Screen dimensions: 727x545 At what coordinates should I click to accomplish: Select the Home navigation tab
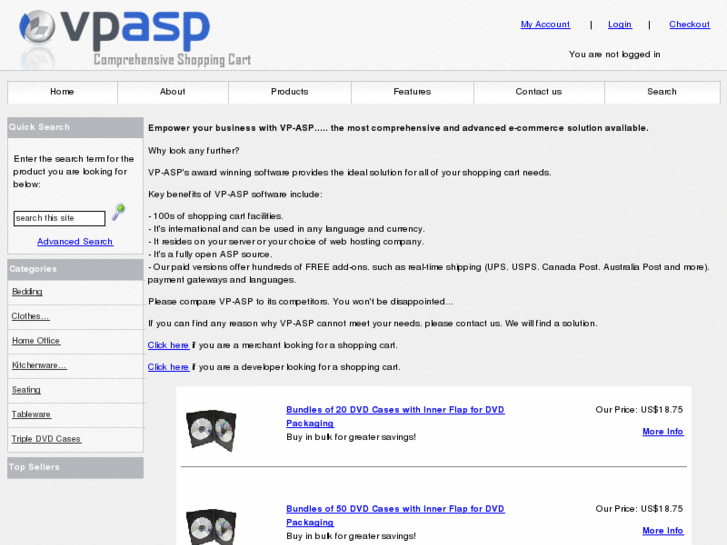point(62,92)
